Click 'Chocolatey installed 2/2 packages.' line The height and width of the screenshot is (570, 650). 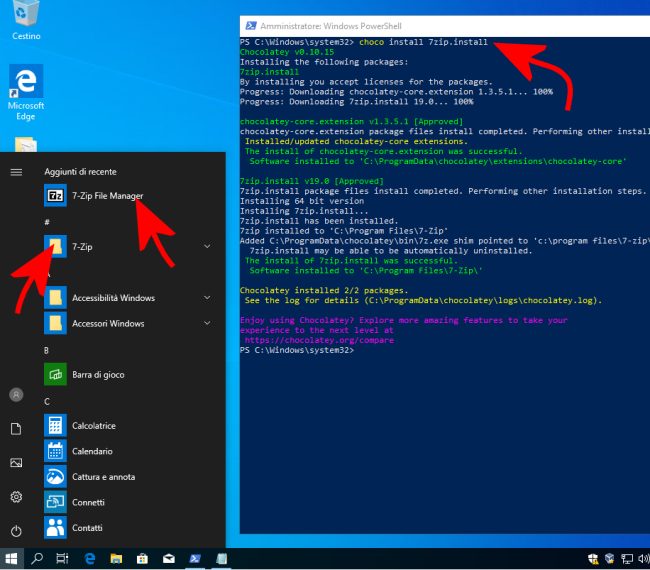click(324, 290)
